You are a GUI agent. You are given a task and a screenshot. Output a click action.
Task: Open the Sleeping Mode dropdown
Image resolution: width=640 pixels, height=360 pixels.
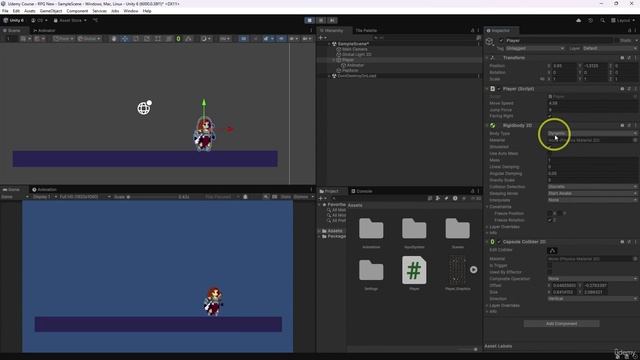592,193
